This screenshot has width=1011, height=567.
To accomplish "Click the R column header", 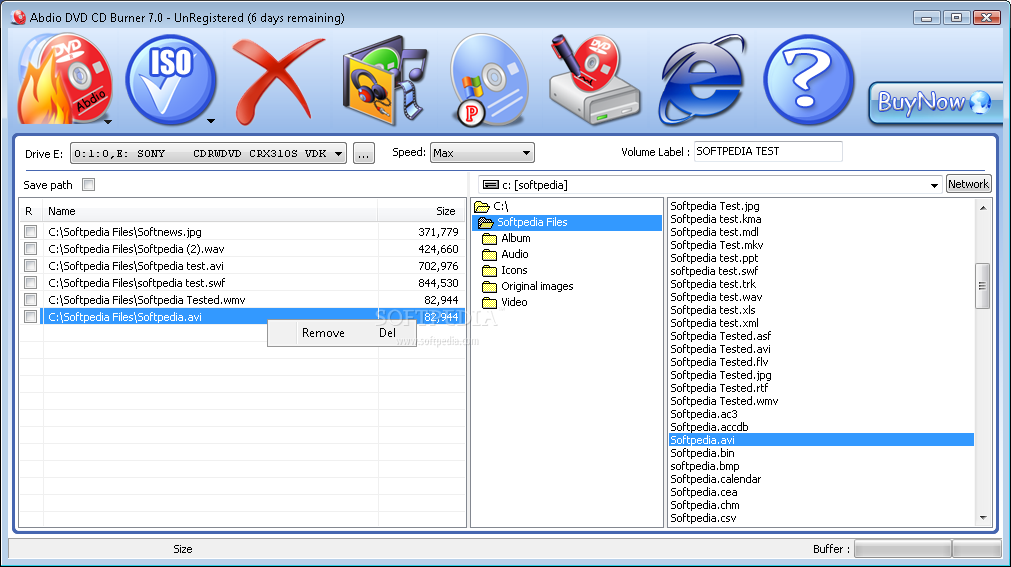I will pos(30,211).
